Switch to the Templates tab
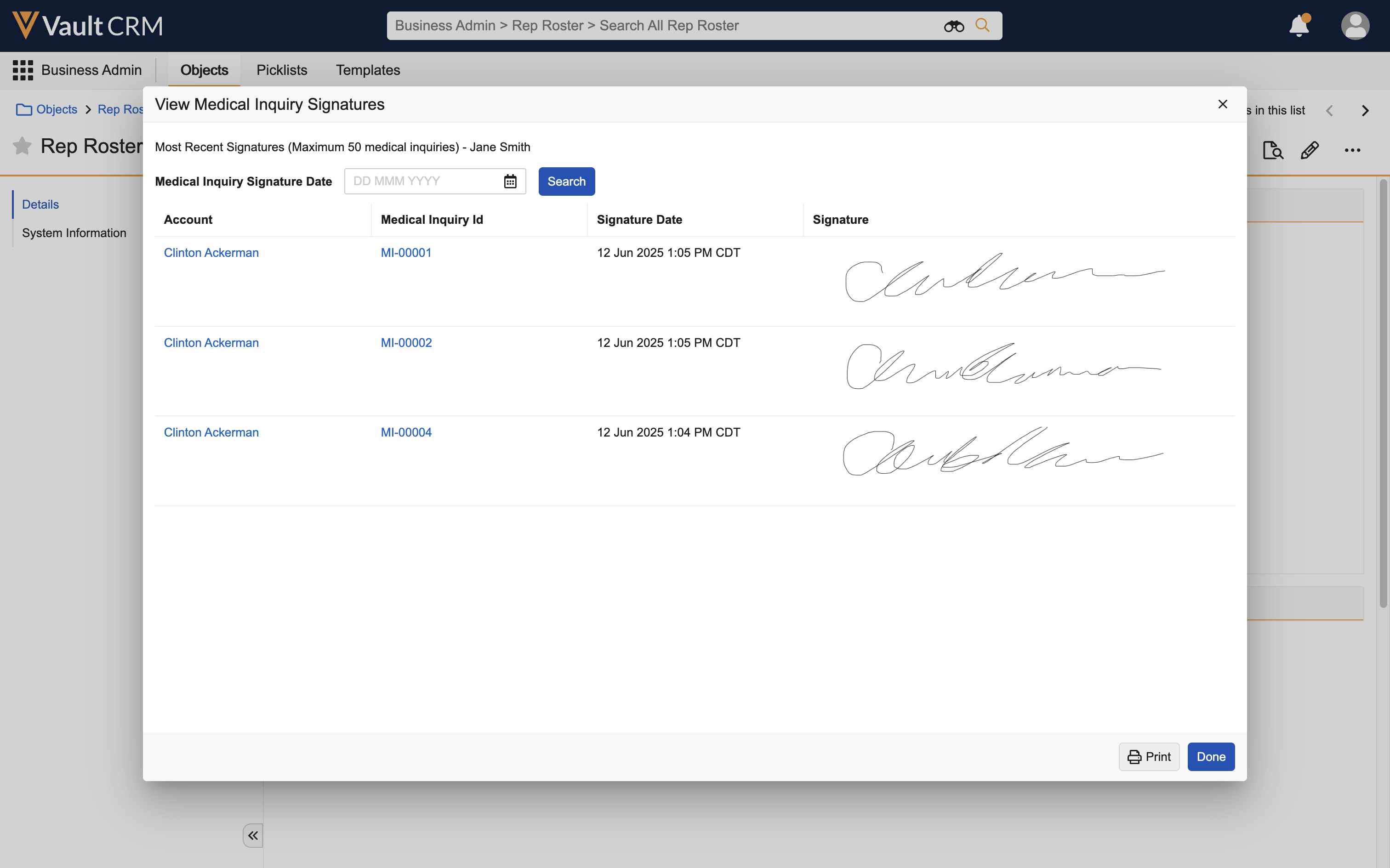 tap(367, 70)
